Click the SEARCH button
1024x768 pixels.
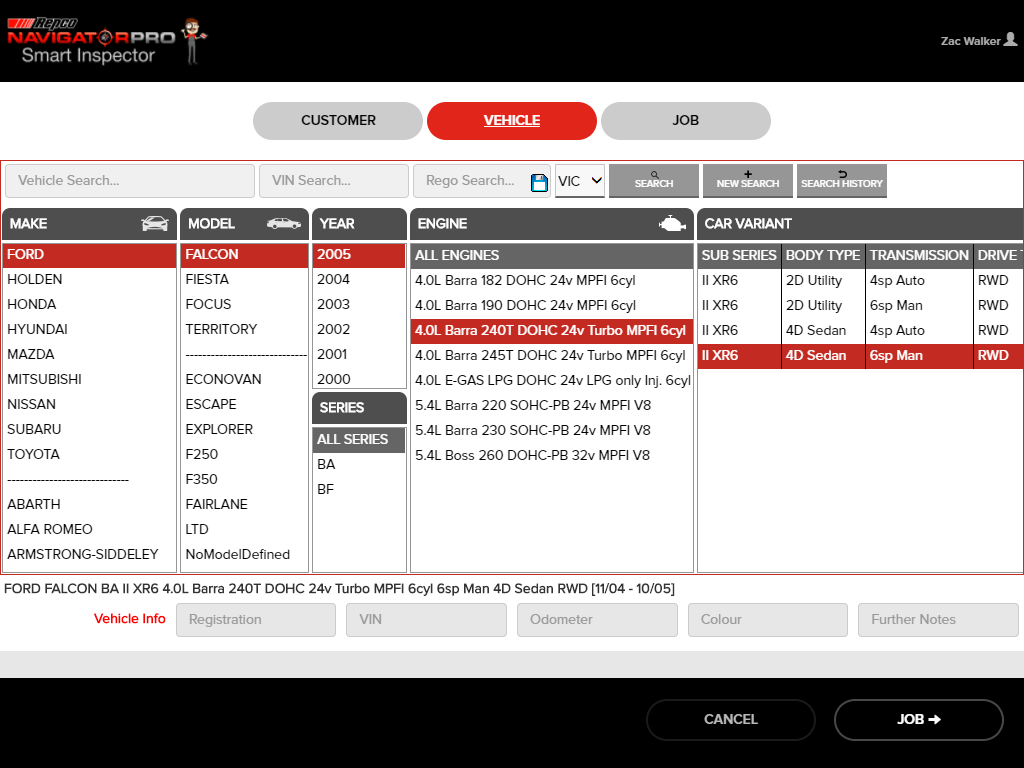coord(654,181)
